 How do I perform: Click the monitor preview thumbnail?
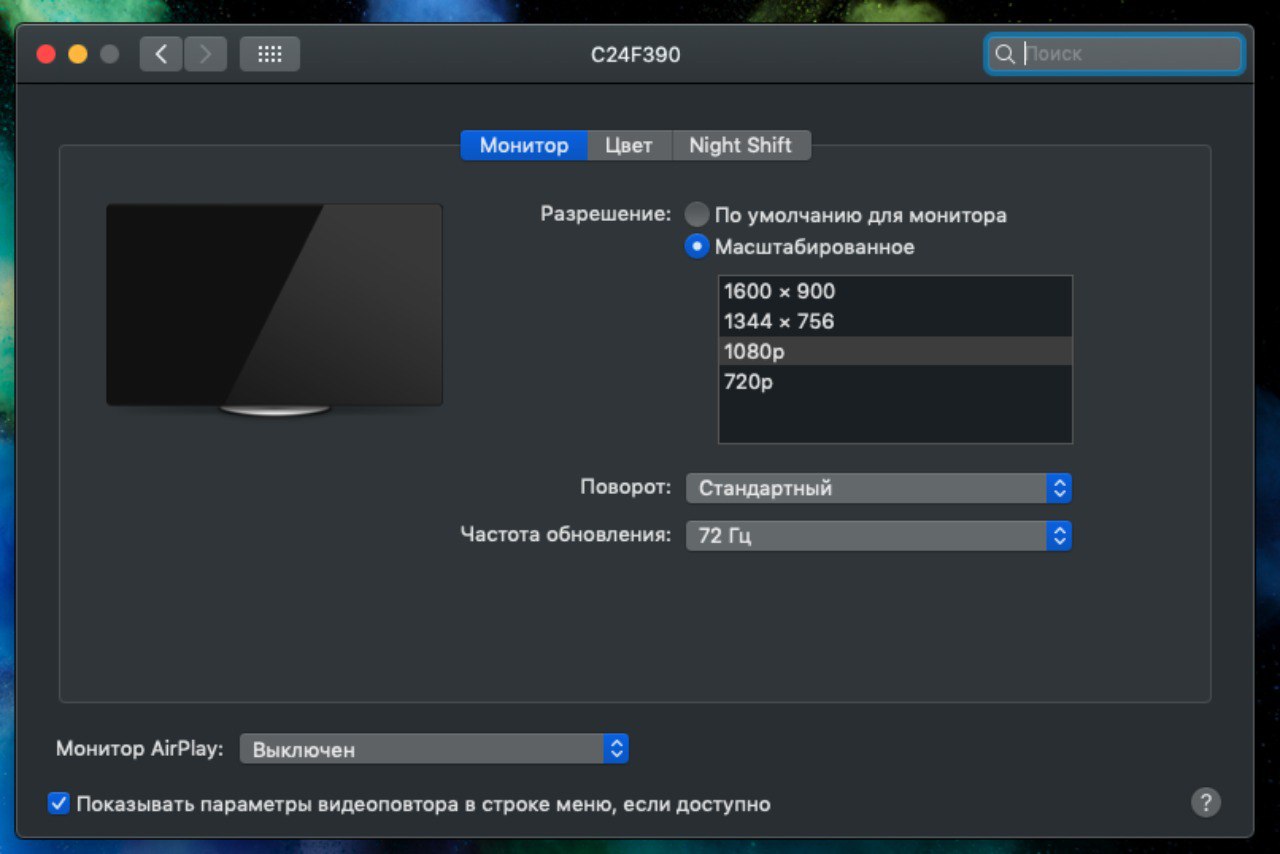274,310
